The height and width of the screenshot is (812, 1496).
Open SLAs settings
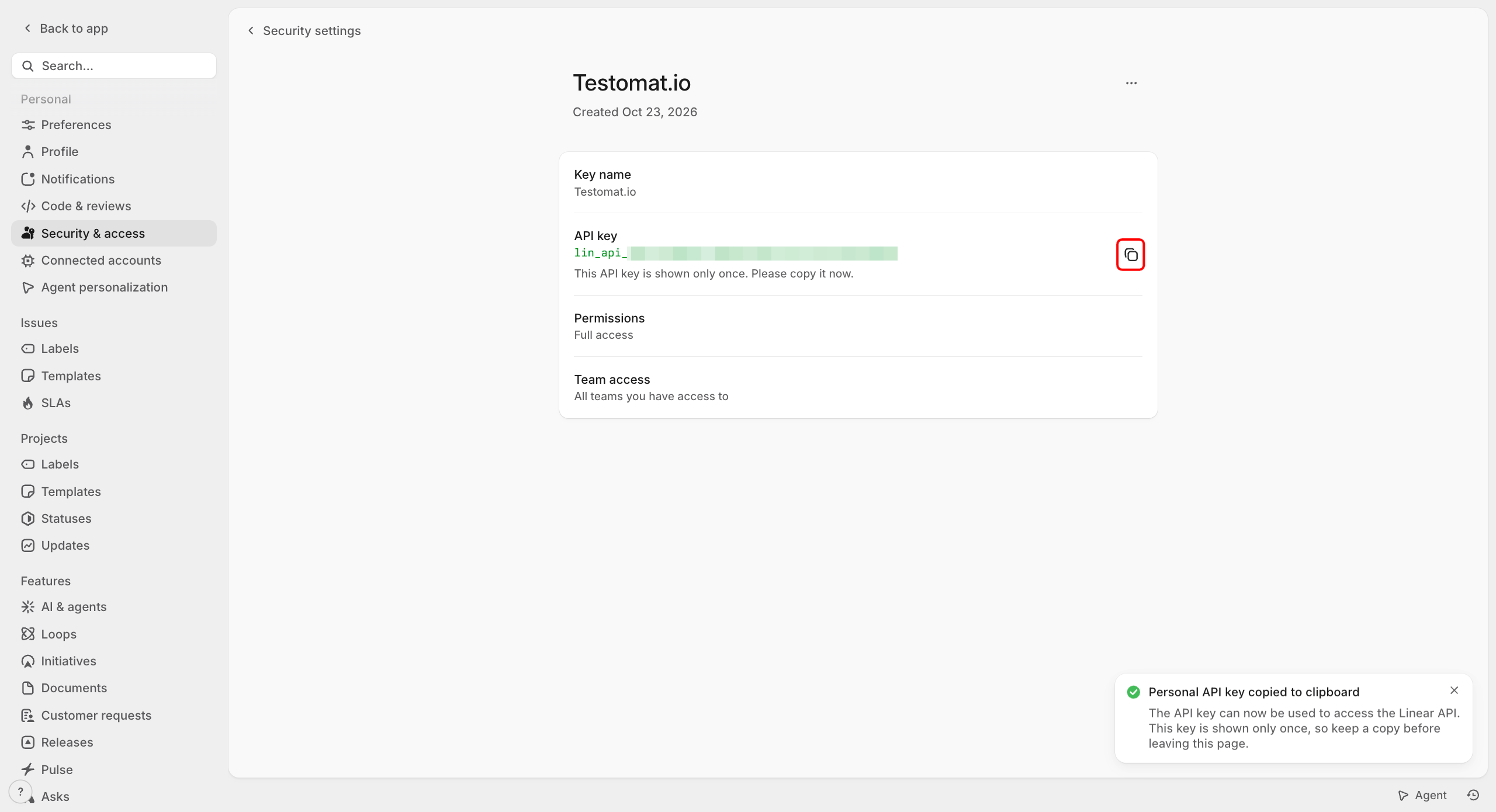(114, 403)
